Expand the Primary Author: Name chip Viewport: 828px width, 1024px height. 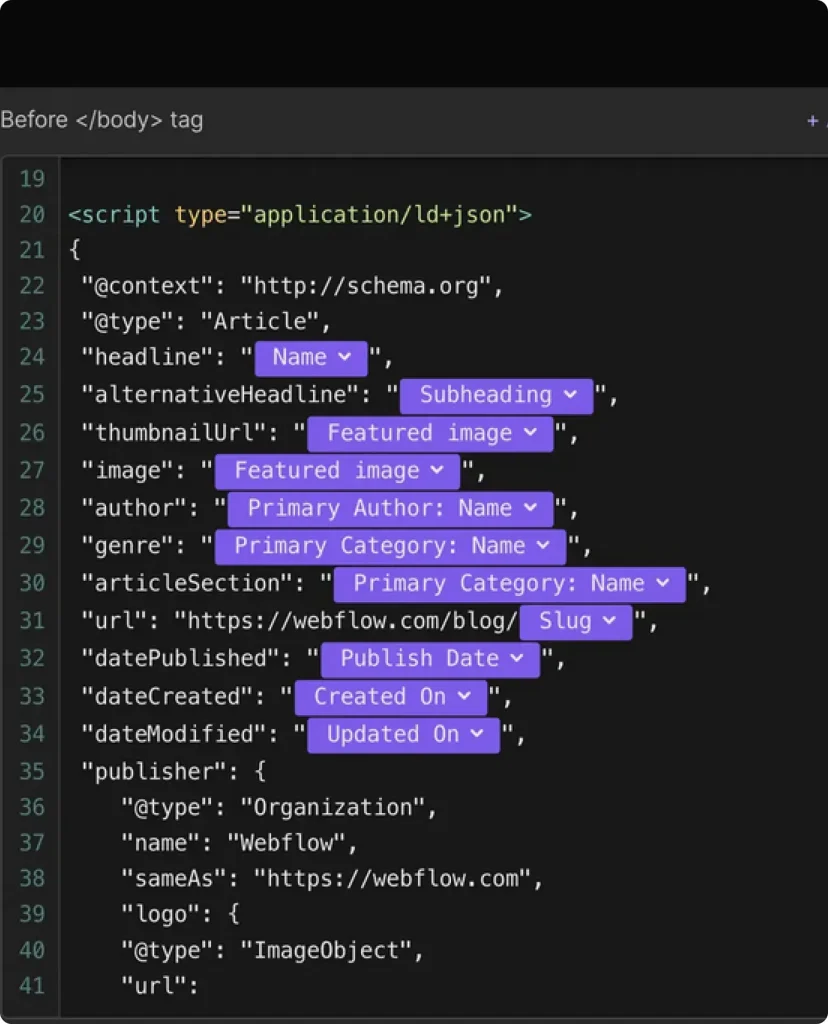click(x=390, y=508)
